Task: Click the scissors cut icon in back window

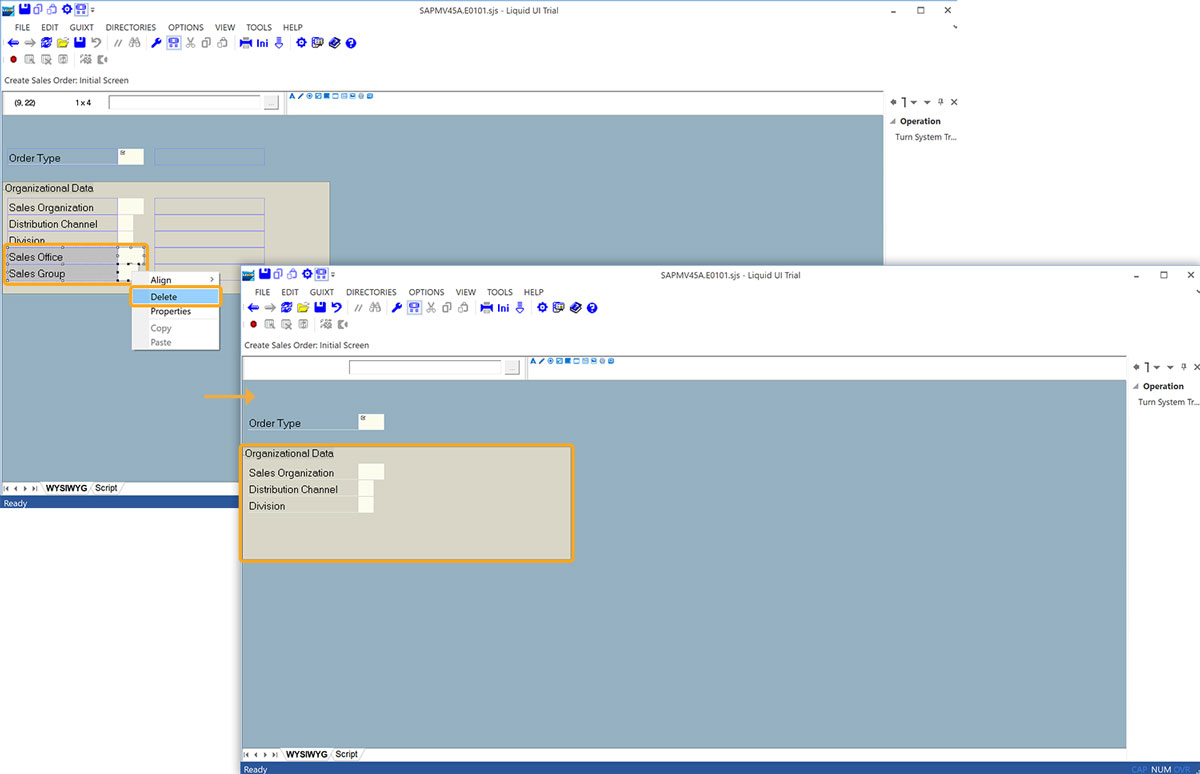Action: click(190, 43)
